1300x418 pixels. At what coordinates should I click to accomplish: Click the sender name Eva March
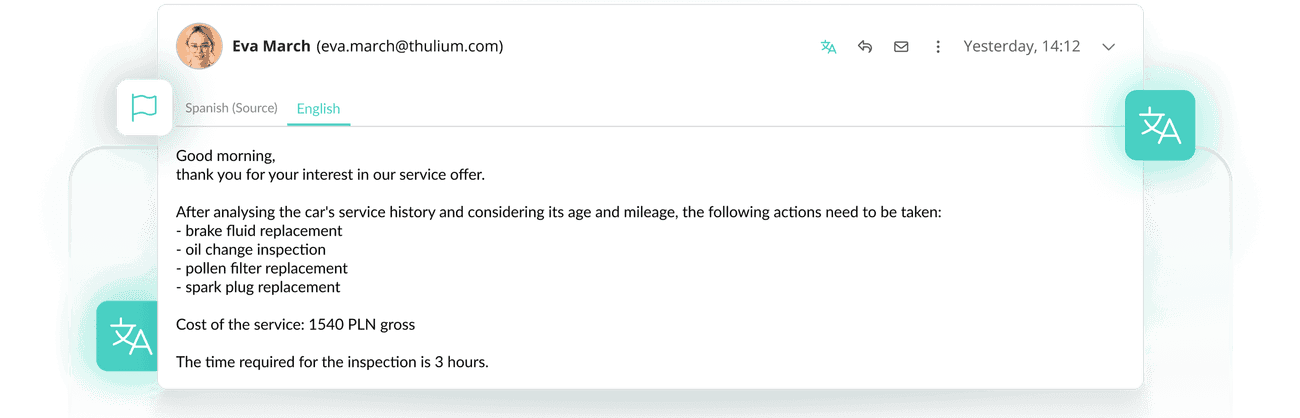click(271, 46)
